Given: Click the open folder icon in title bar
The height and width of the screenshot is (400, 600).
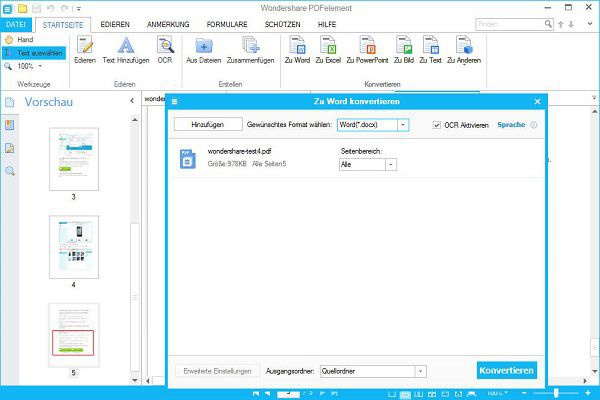Looking at the screenshot, I should (x=23, y=8).
